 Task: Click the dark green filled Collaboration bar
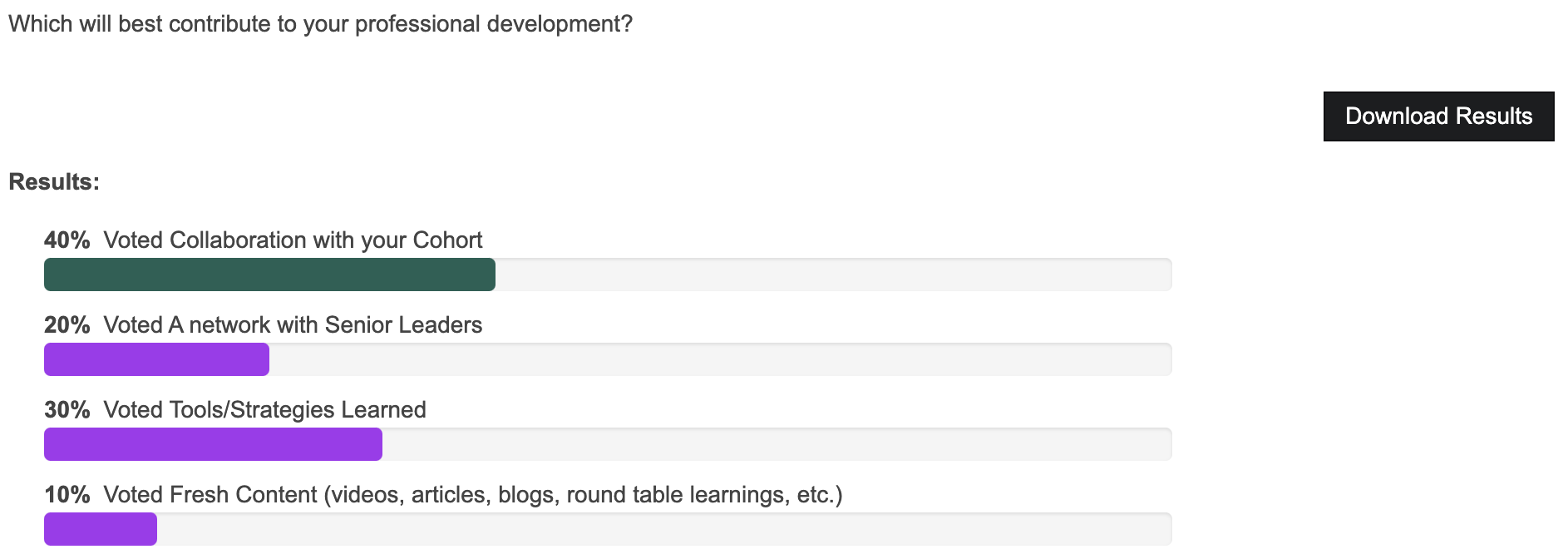click(269, 275)
